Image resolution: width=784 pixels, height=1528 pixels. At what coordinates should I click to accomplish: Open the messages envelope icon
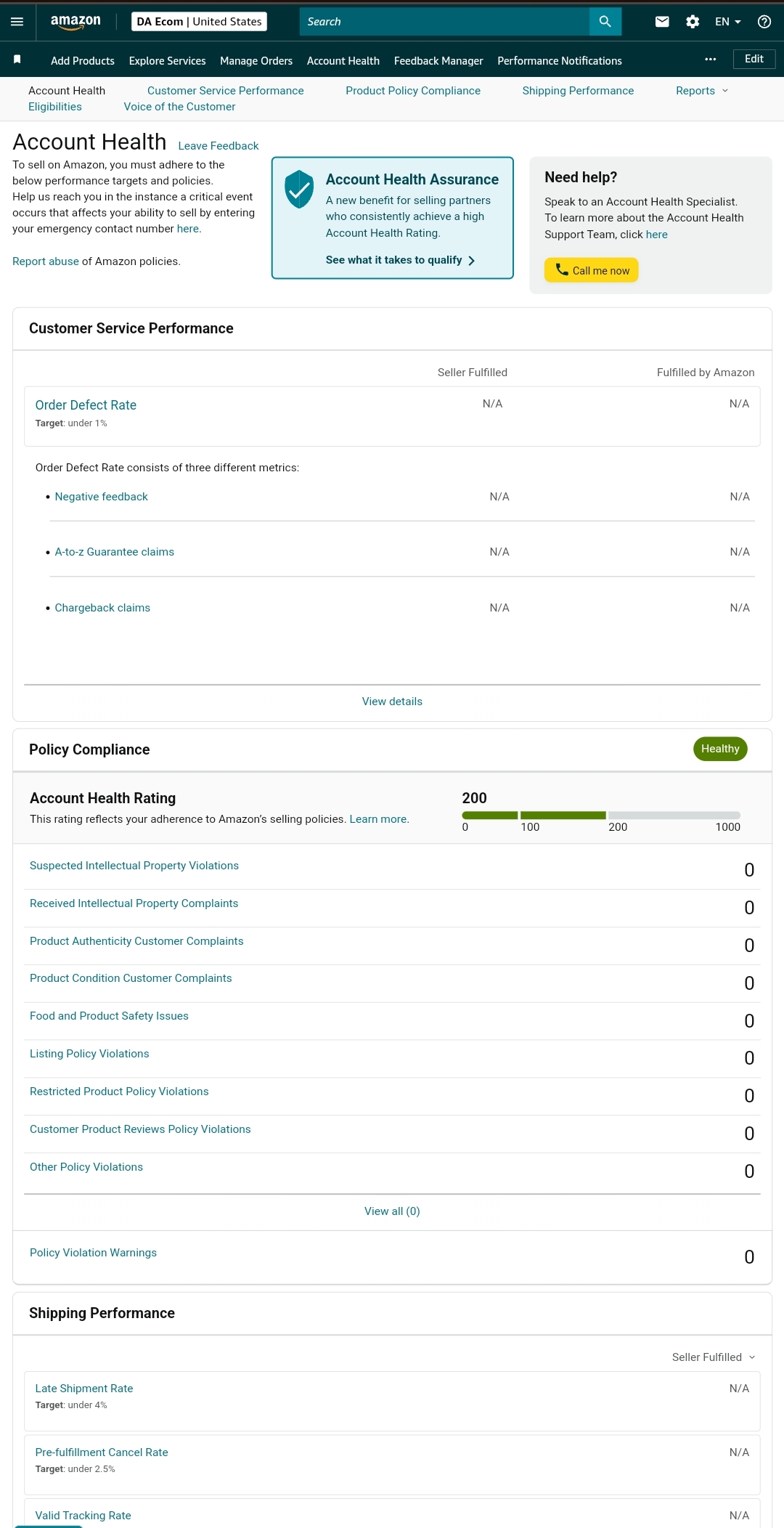pos(662,22)
